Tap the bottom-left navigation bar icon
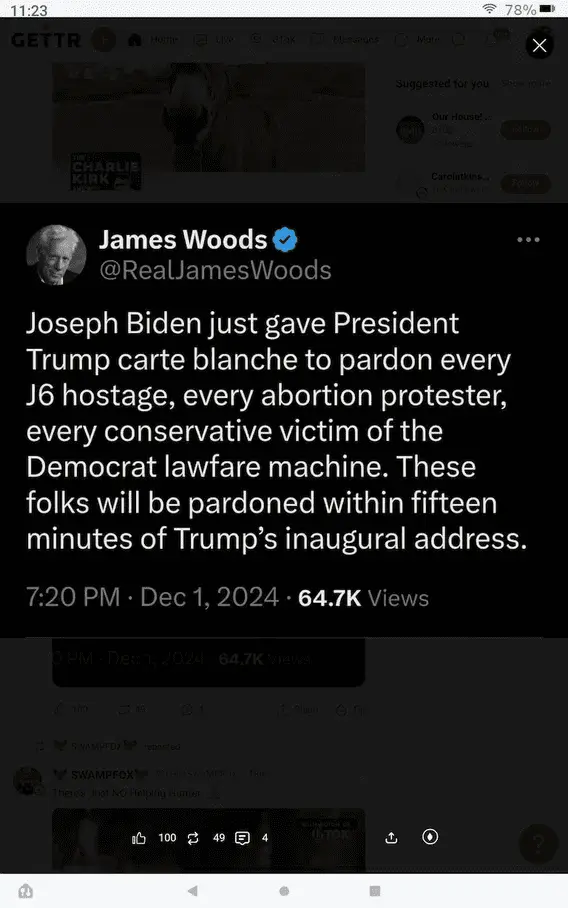 (25, 891)
